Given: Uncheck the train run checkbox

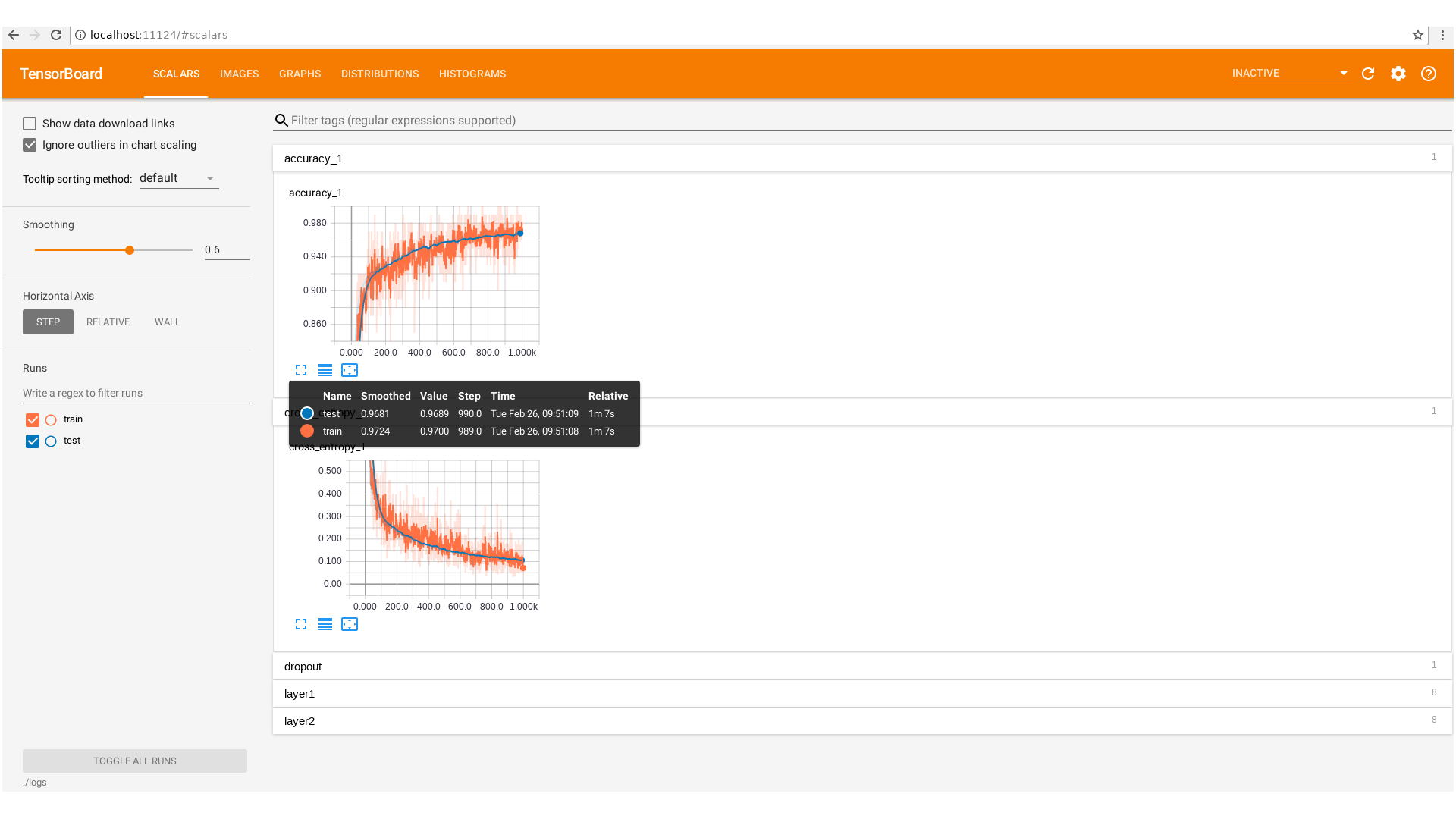Looking at the screenshot, I should pos(33,420).
